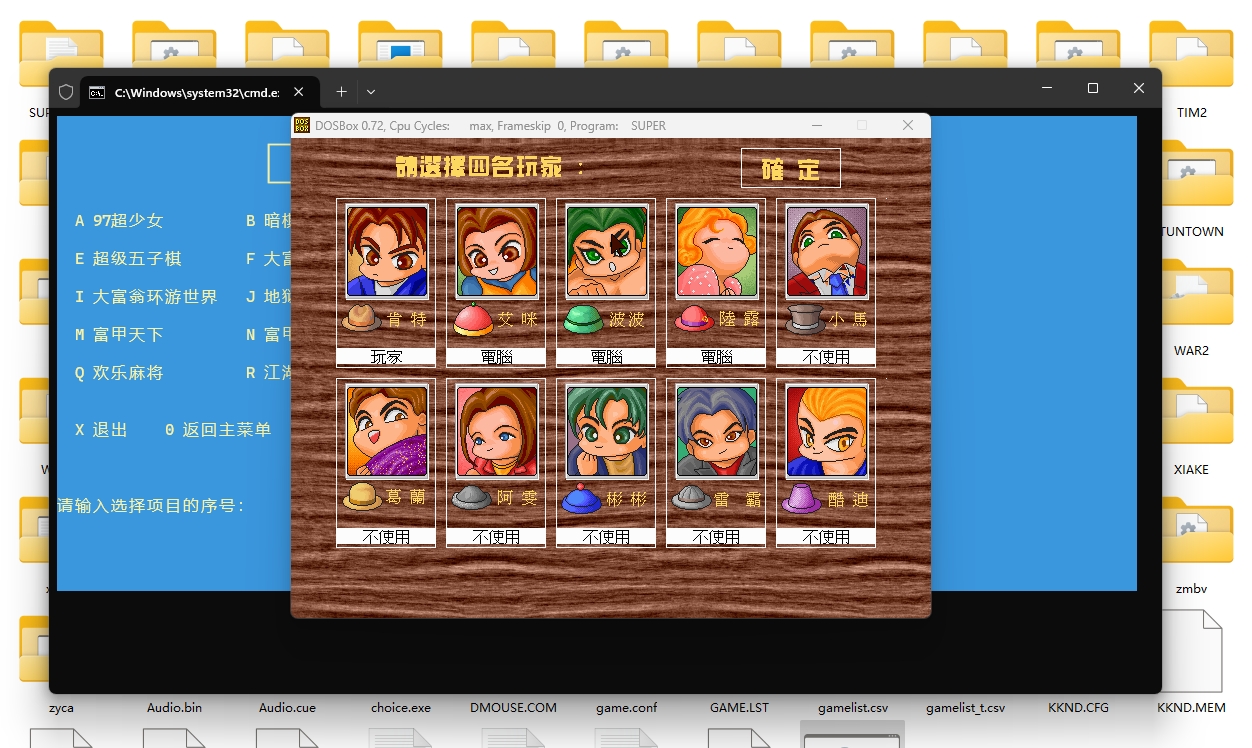Image resolution: width=1252 pixels, height=748 pixels.
Task: Select the gamelist.csv file on desktop
Action: 852,707
